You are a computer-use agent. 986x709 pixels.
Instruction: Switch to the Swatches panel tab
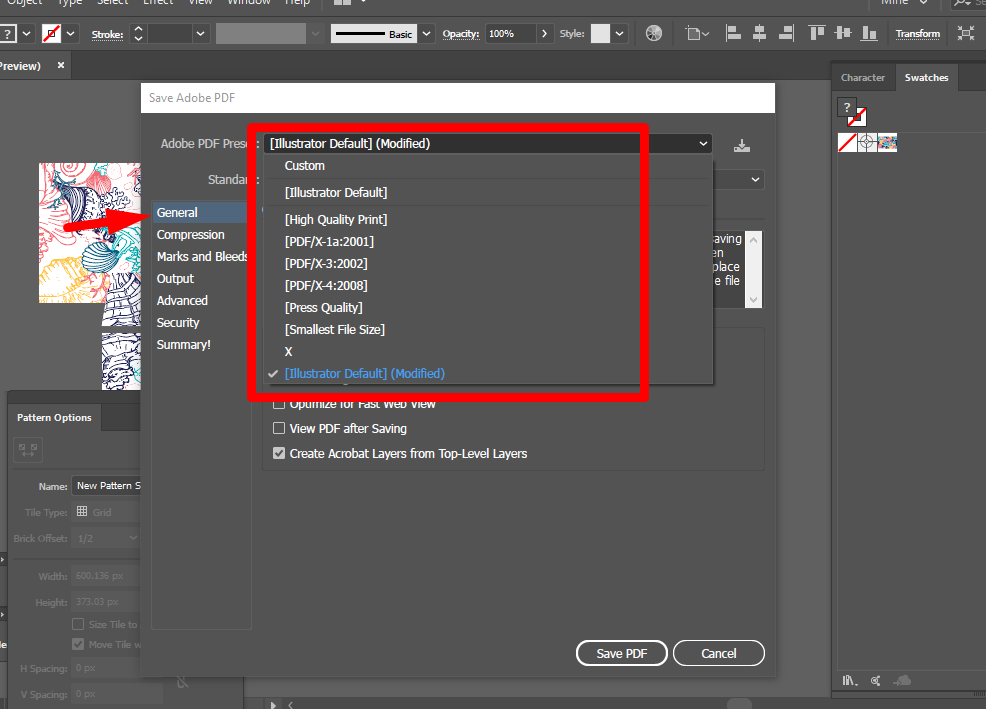pos(926,77)
